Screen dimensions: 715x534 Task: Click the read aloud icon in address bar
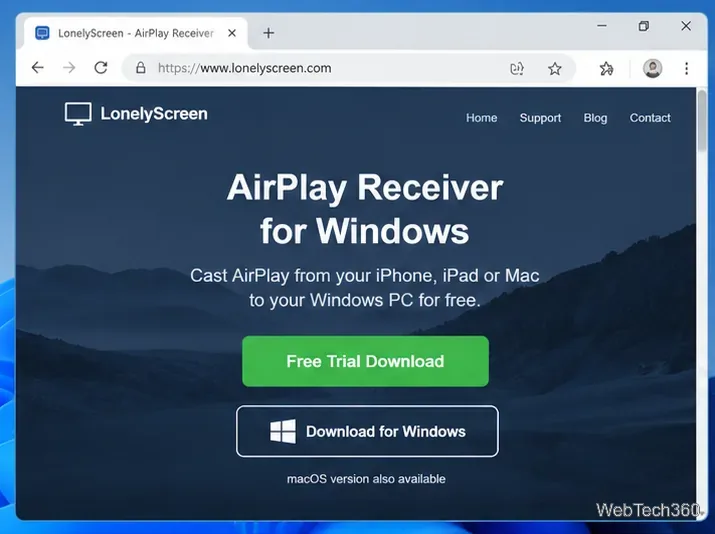[517, 68]
